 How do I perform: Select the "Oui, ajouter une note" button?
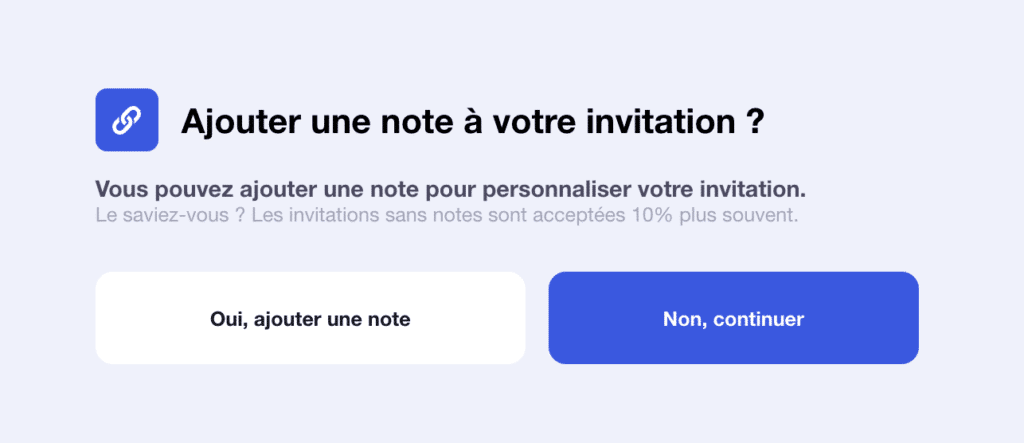click(x=310, y=318)
